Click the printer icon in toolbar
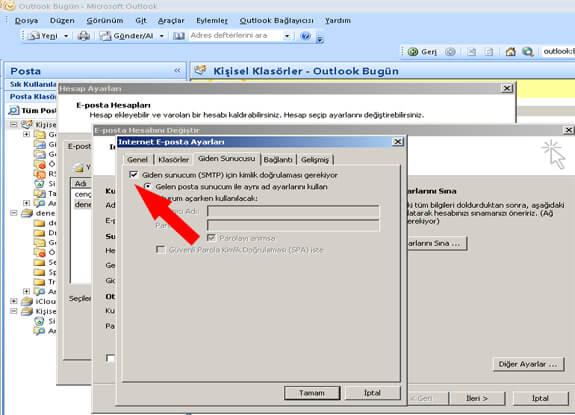This screenshot has height=415, width=575. pos(84,36)
